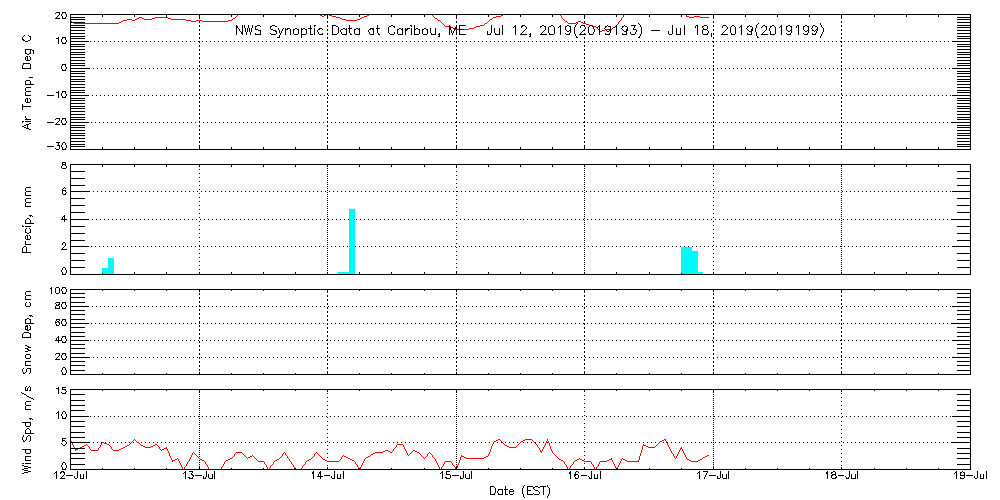Select the 'Air Temp, Deg C' axis label

28,81
